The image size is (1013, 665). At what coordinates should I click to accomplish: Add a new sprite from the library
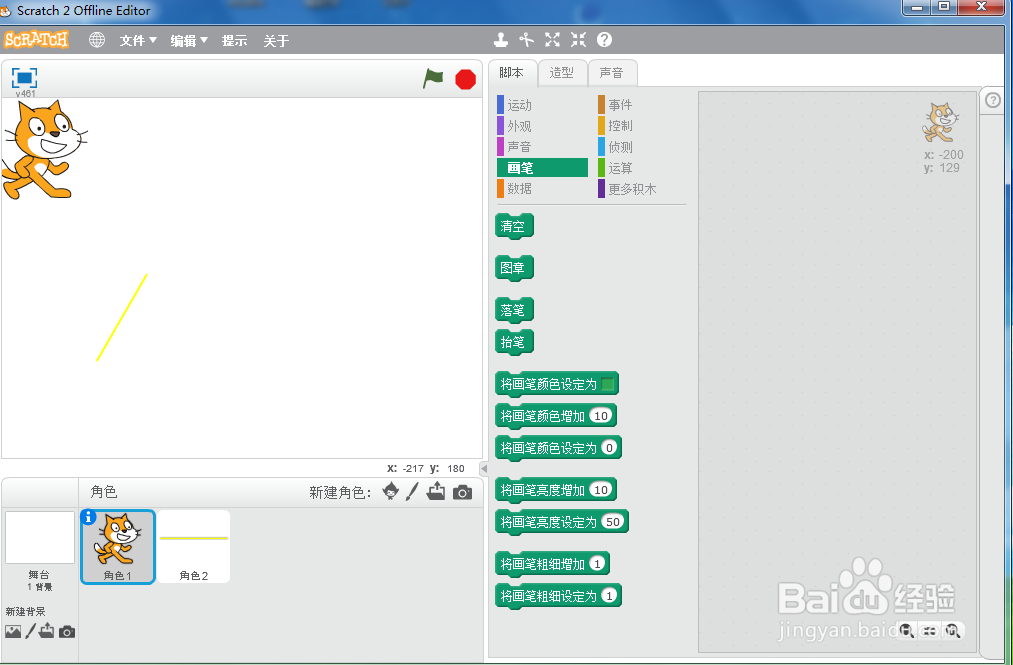click(389, 491)
